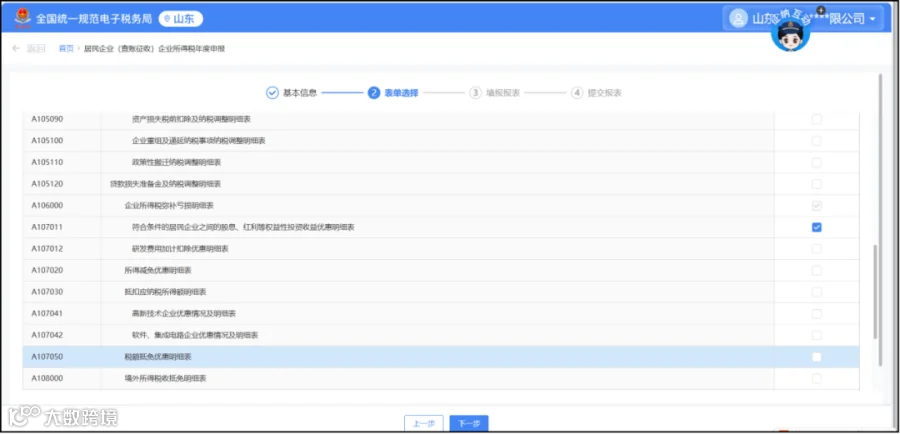
Task: Expand the company account dropdown arrow
Action: click(873, 20)
